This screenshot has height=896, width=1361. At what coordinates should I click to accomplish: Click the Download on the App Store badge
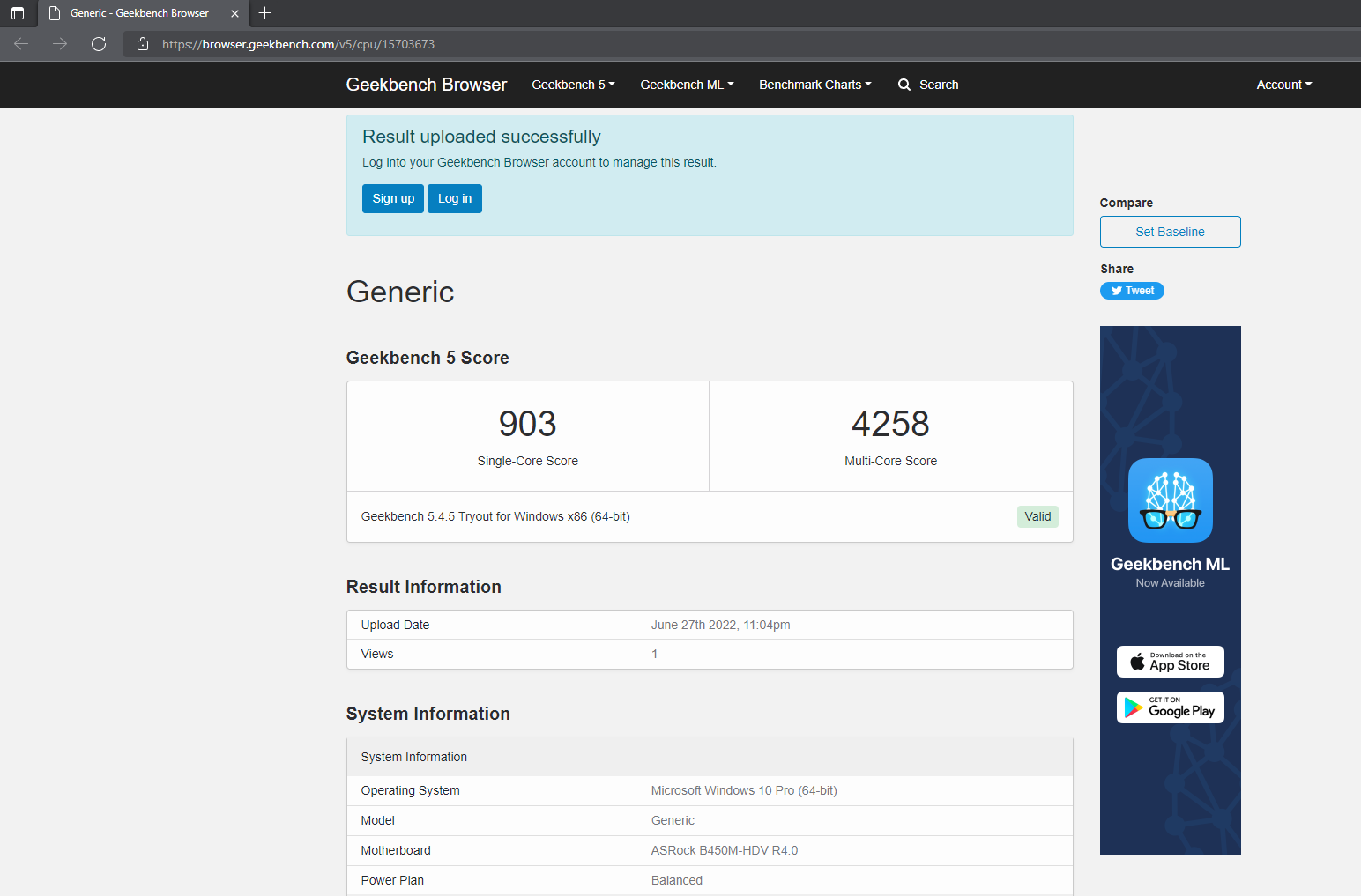(1171, 662)
